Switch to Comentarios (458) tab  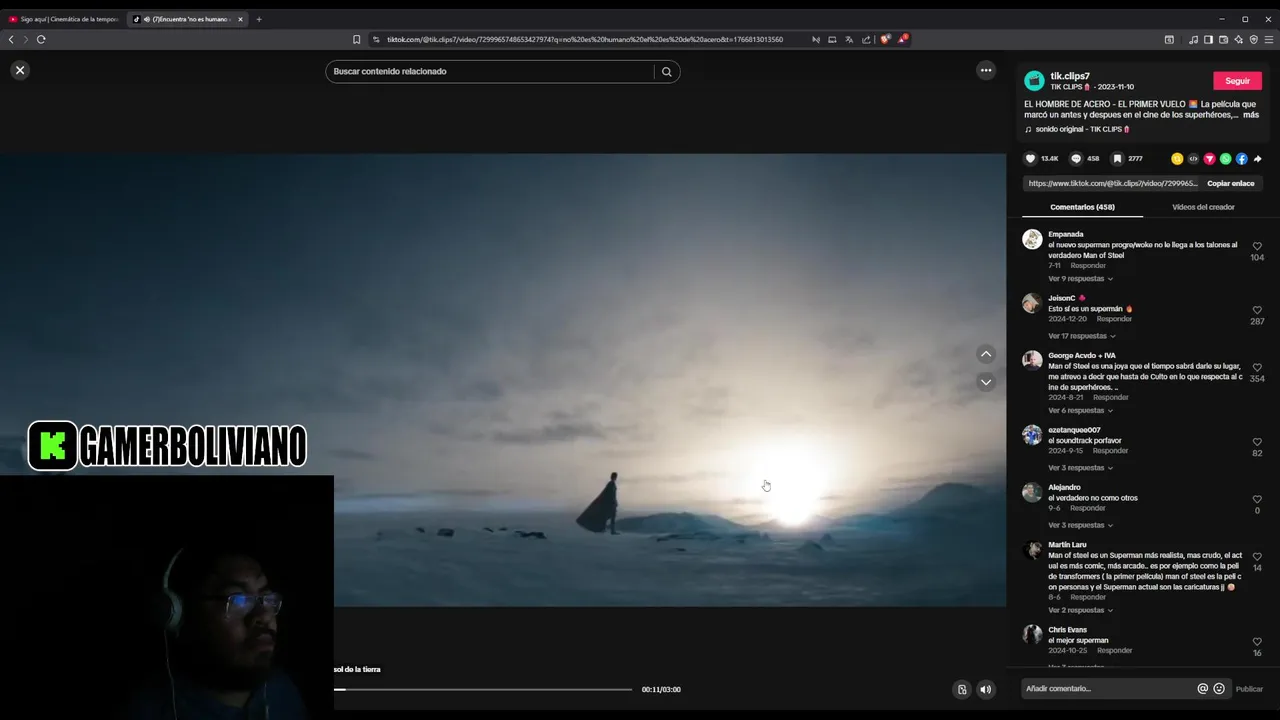[x=1082, y=207]
